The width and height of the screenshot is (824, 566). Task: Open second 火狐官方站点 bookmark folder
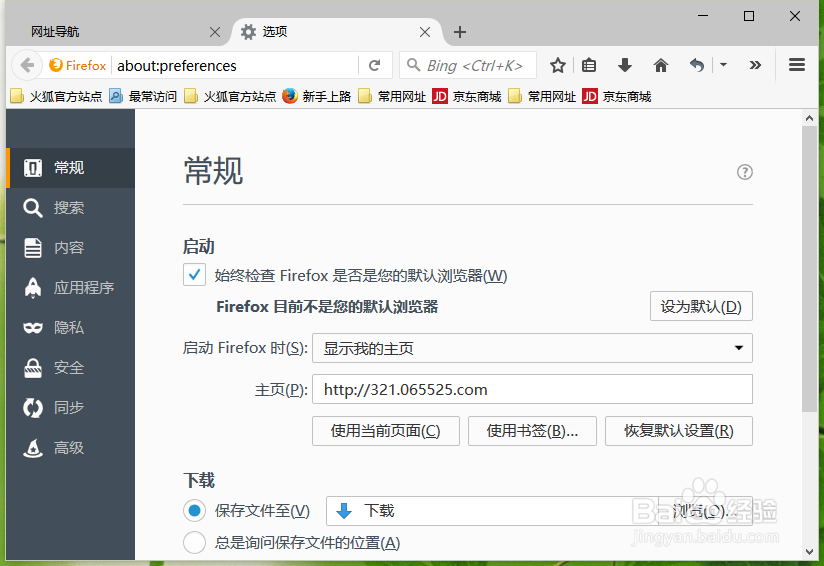point(230,96)
